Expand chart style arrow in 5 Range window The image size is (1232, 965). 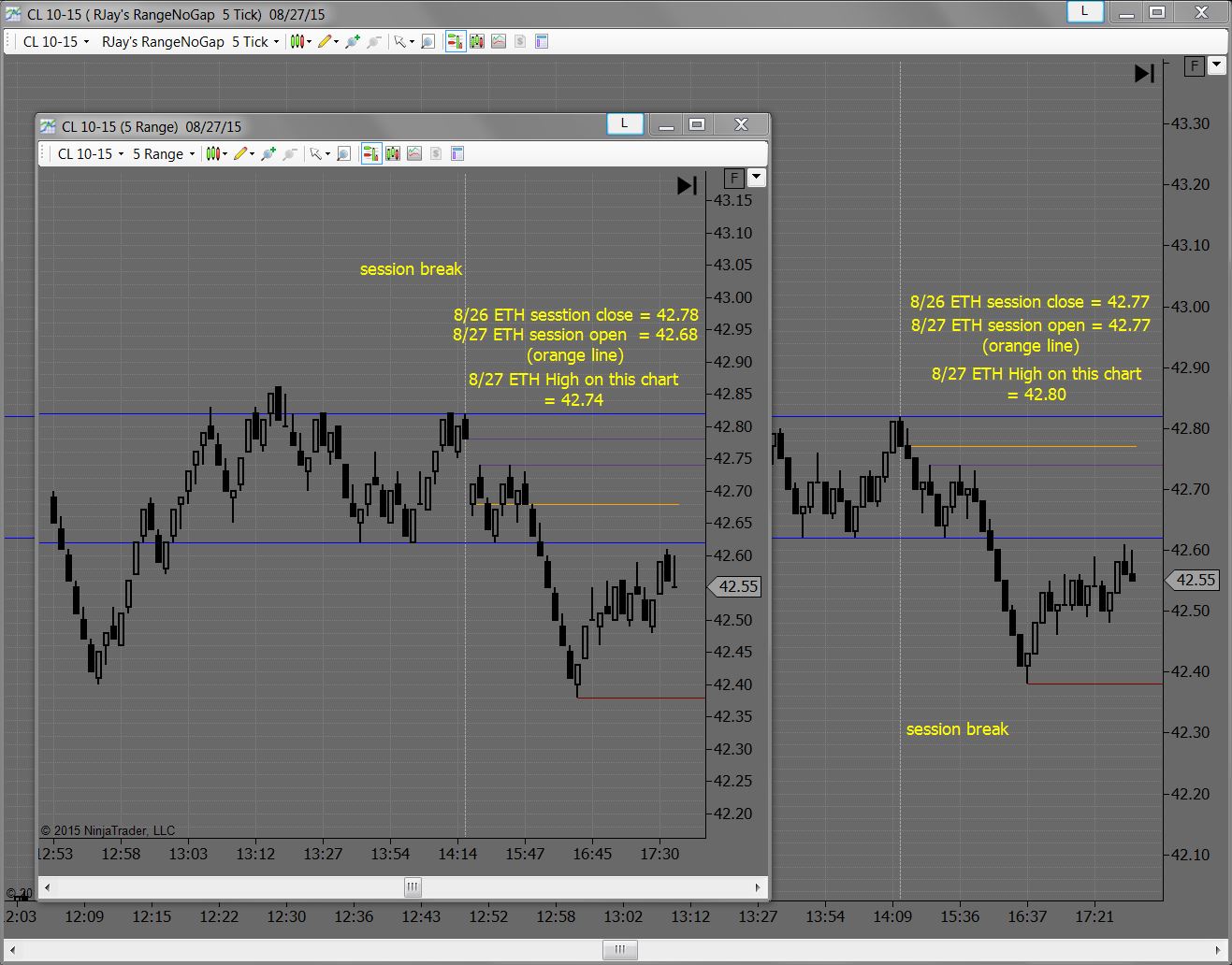[225, 154]
